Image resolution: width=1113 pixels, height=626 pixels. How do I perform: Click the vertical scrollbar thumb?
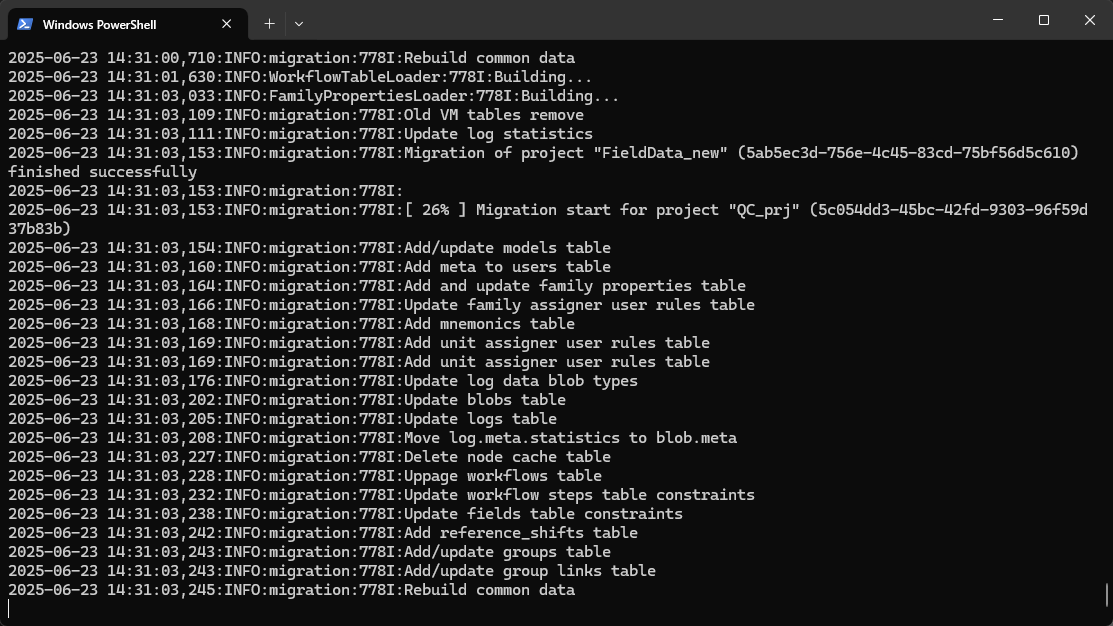[x=1107, y=594]
